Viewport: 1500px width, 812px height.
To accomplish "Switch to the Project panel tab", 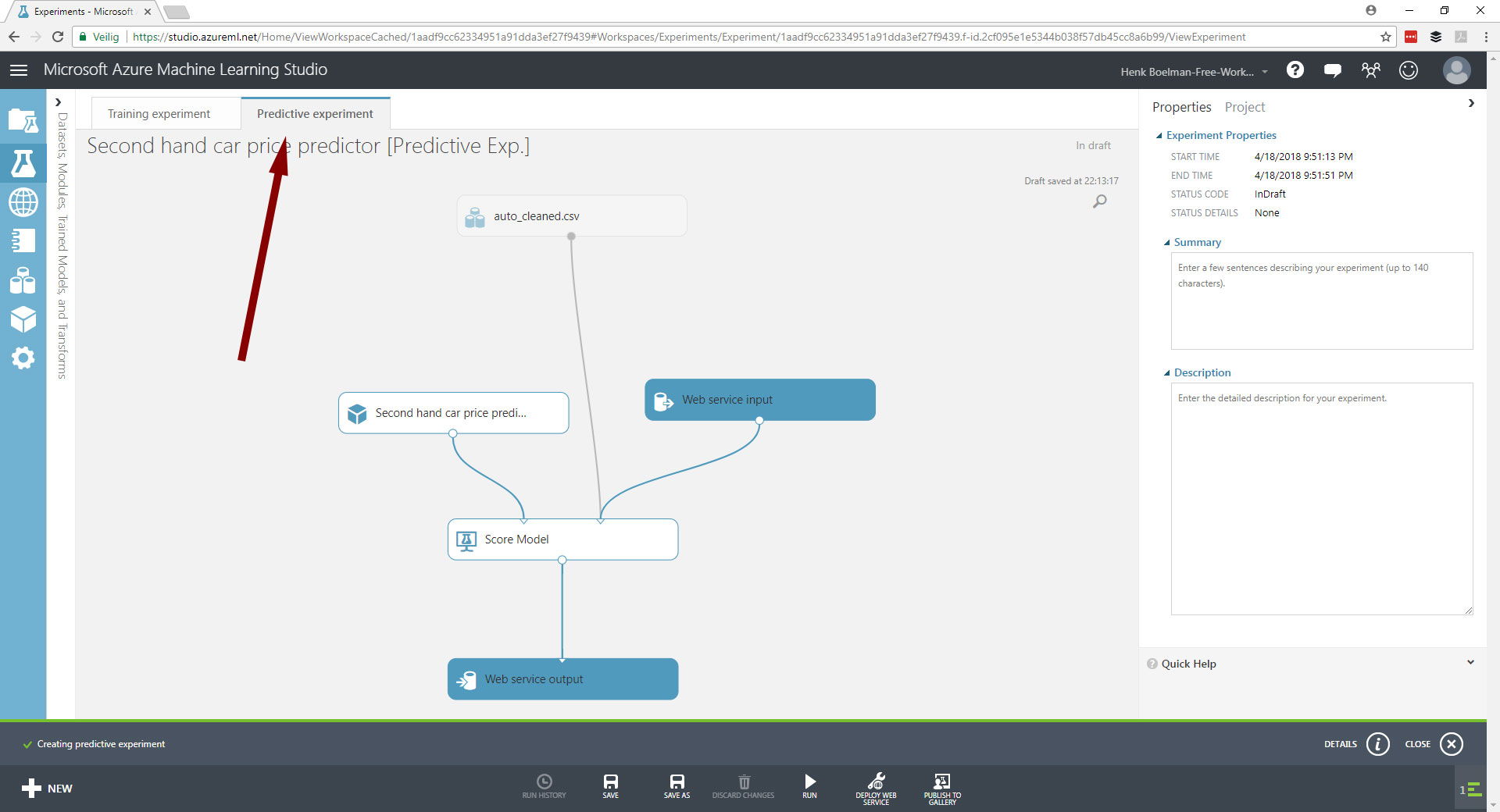I will (x=1245, y=107).
